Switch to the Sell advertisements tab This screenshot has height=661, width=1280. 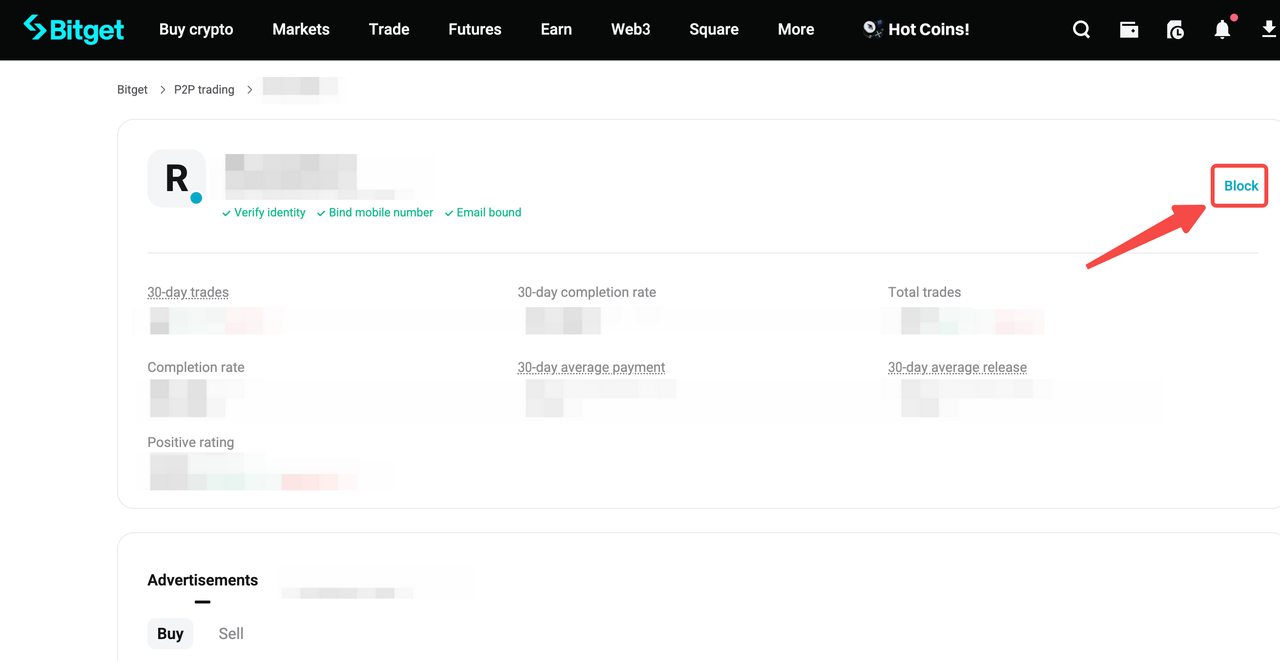(x=231, y=633)
